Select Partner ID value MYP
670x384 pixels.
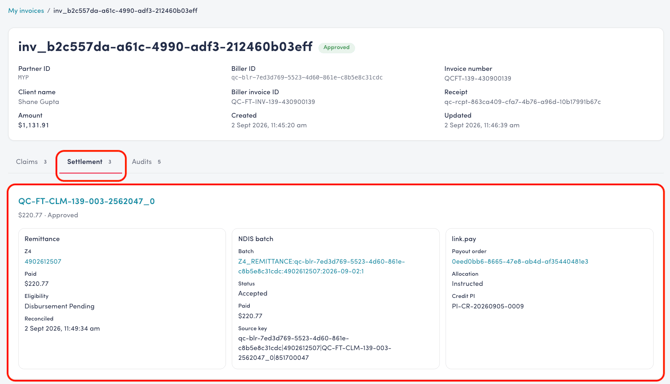[x=24, y=78]
